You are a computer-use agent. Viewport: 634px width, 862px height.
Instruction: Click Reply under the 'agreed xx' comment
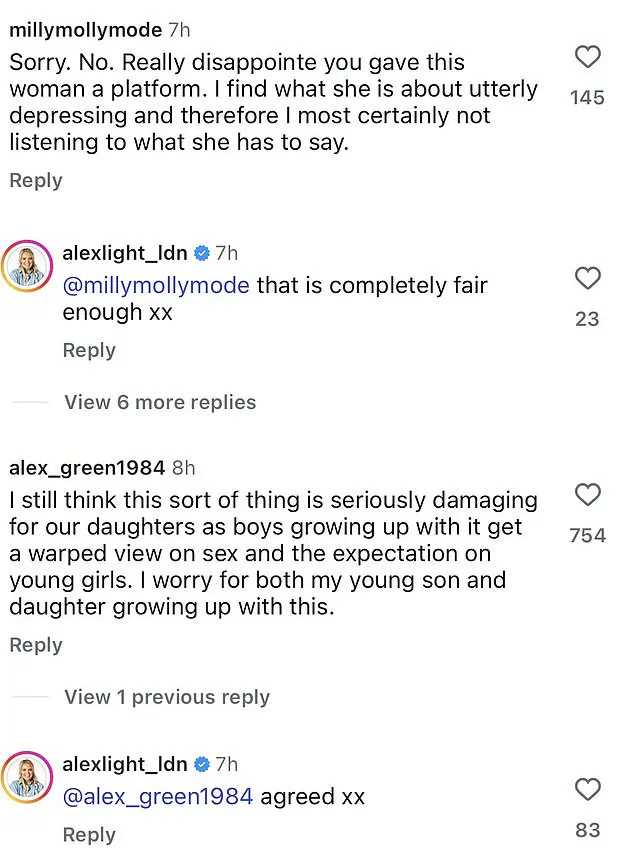click(x=88, y=834)
